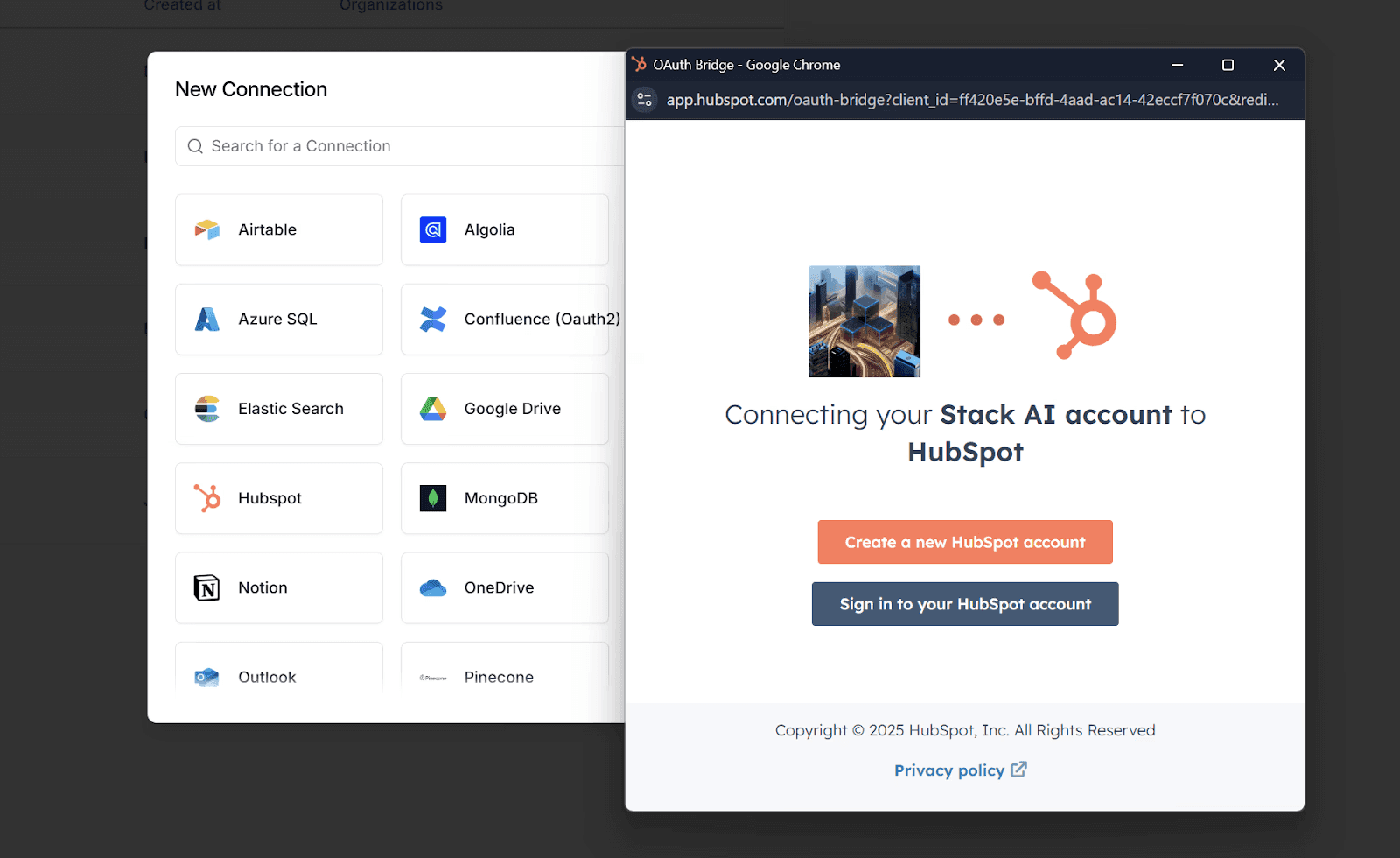Click the MongoDB leaf icon
Image resolution: width=1400 pixels, height=858 pixels.
(433, 498)
